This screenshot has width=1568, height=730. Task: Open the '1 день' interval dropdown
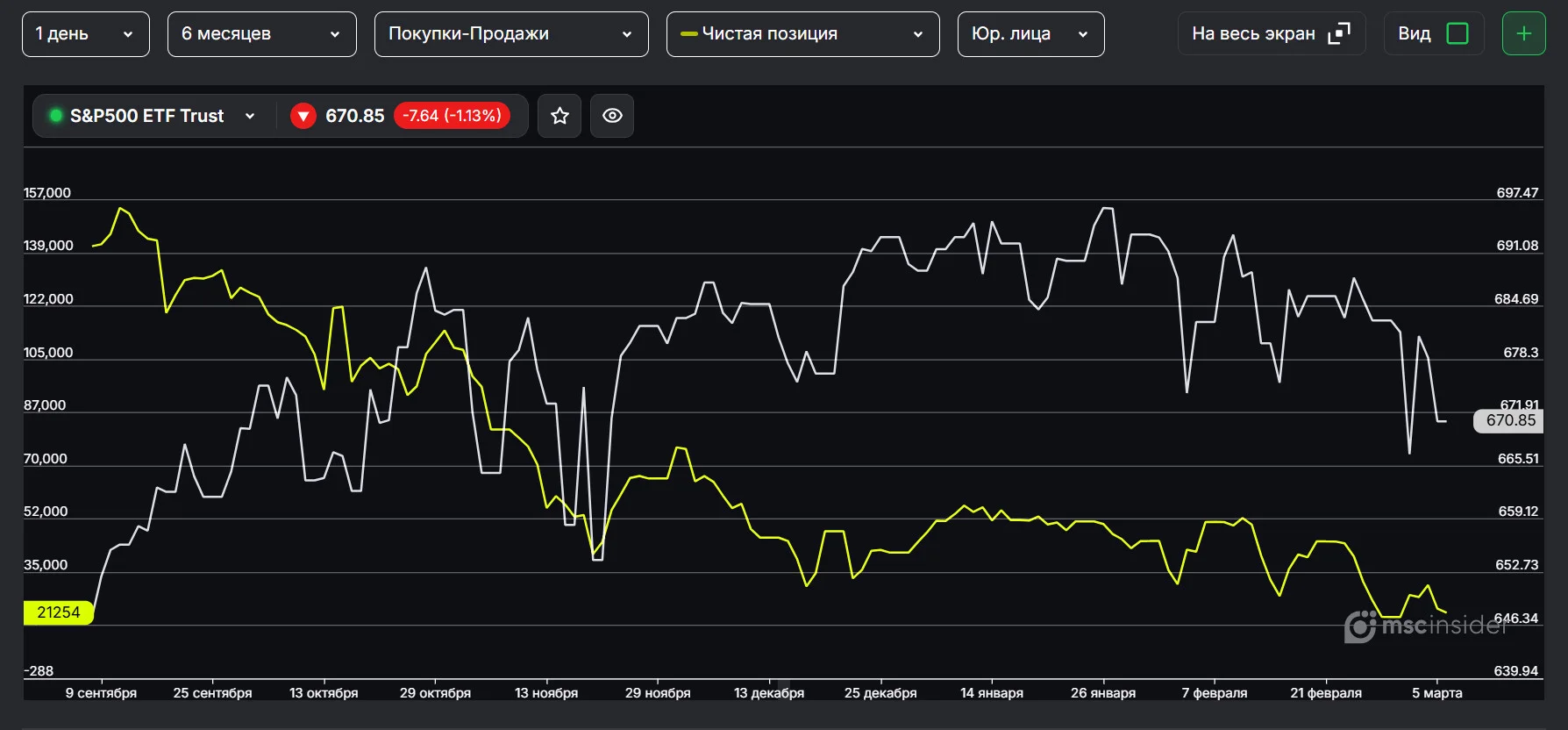[86, 34]
